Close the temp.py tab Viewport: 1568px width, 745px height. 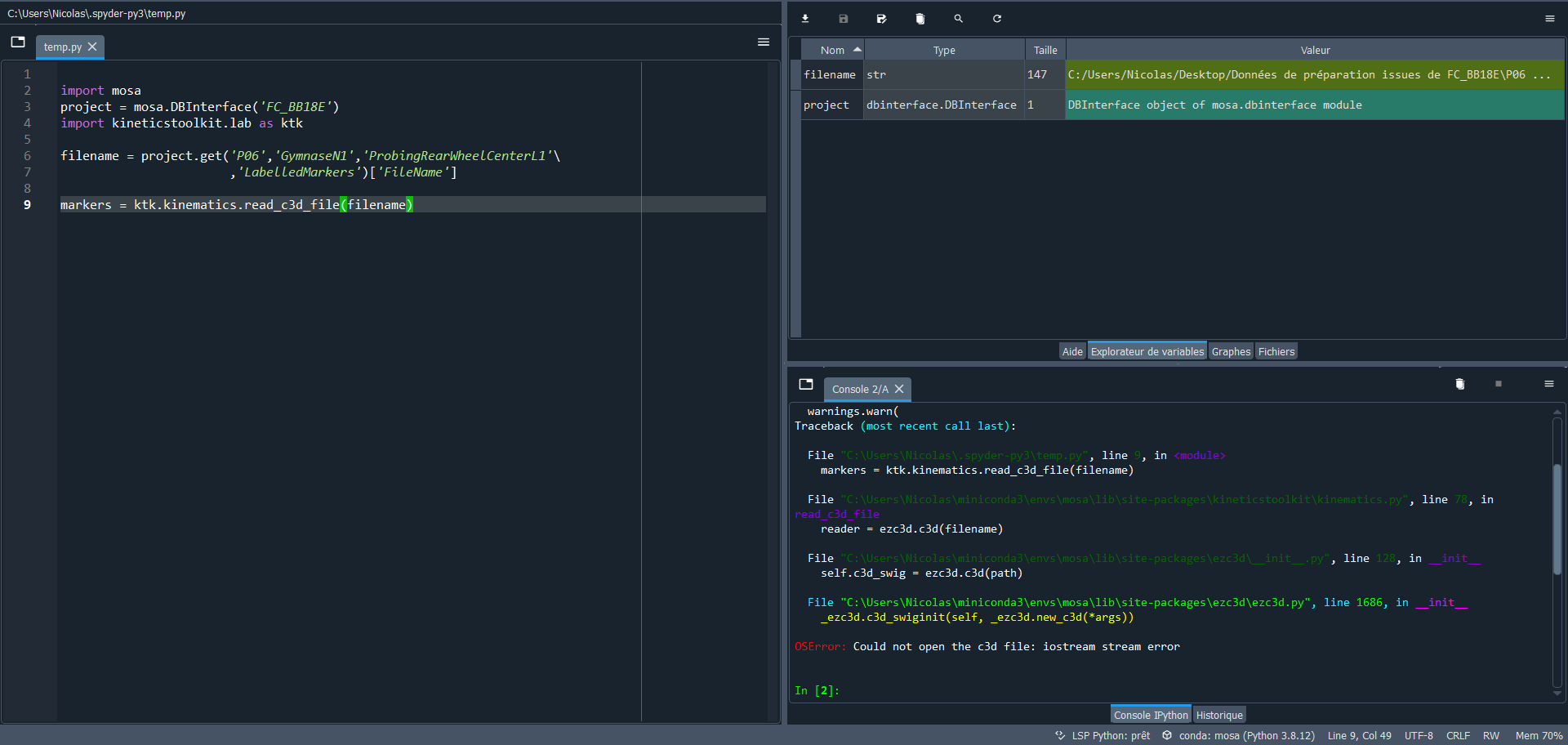coord(92,47)
